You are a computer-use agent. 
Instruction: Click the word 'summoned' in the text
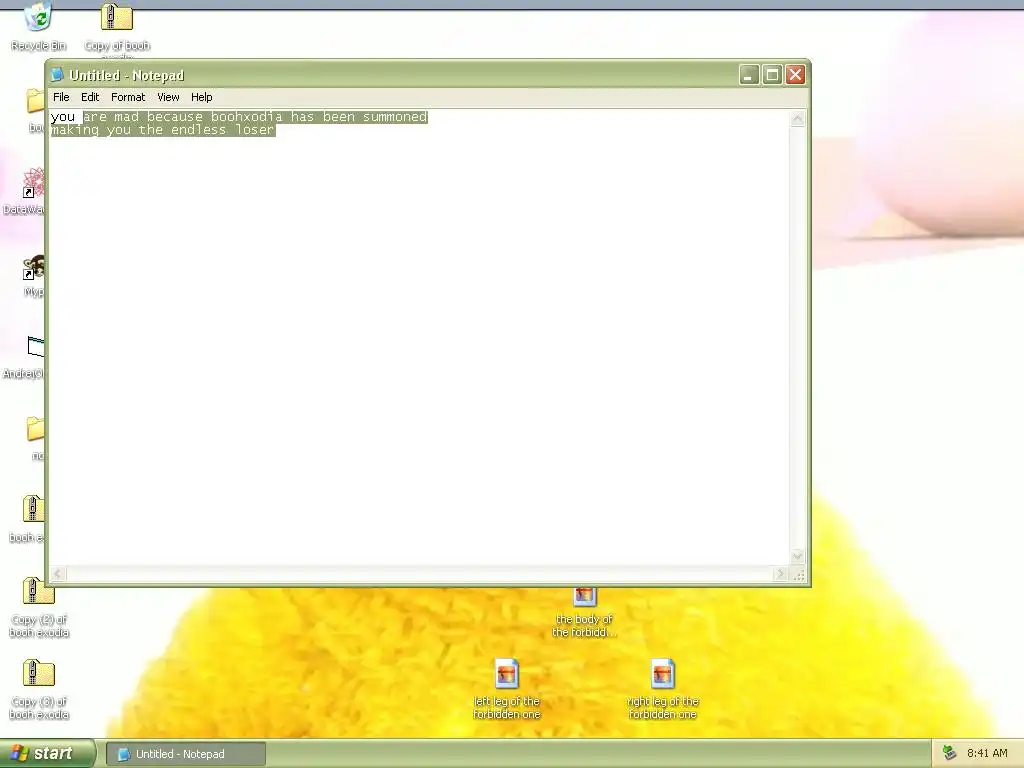click(394, 117)
